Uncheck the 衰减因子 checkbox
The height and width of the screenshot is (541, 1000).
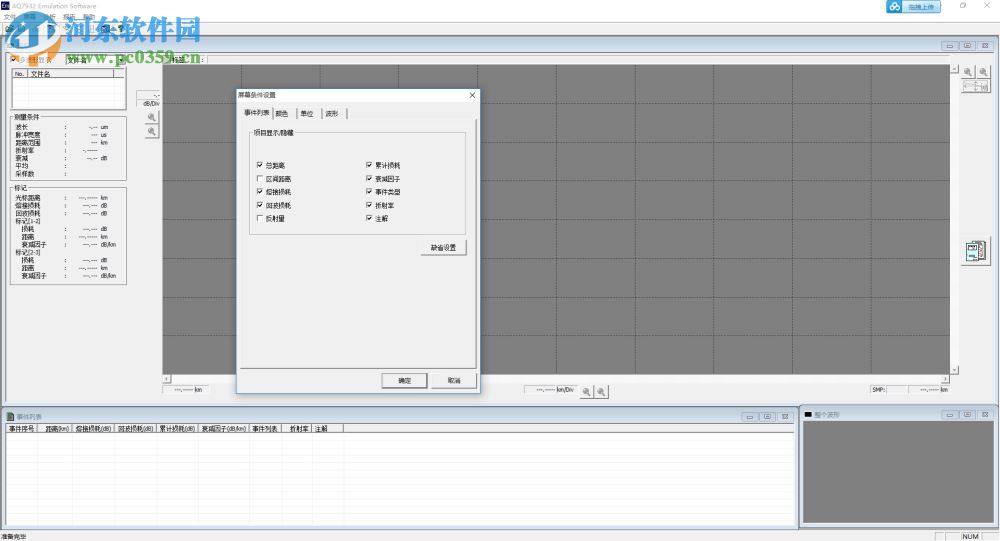click(x=369, y=179)
